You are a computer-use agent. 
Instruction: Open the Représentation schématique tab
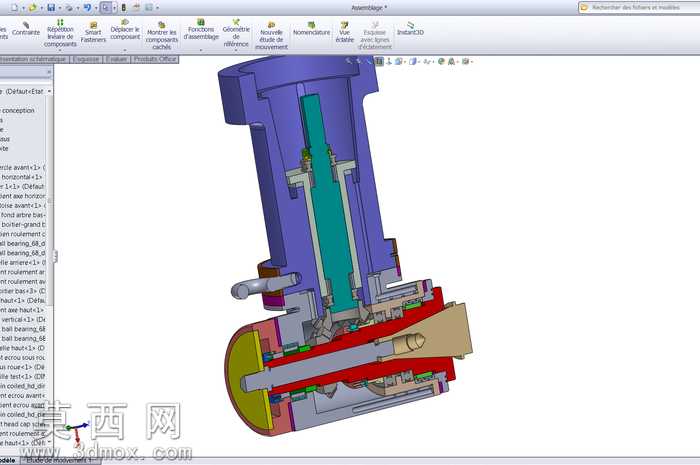(x=33, y=59)
